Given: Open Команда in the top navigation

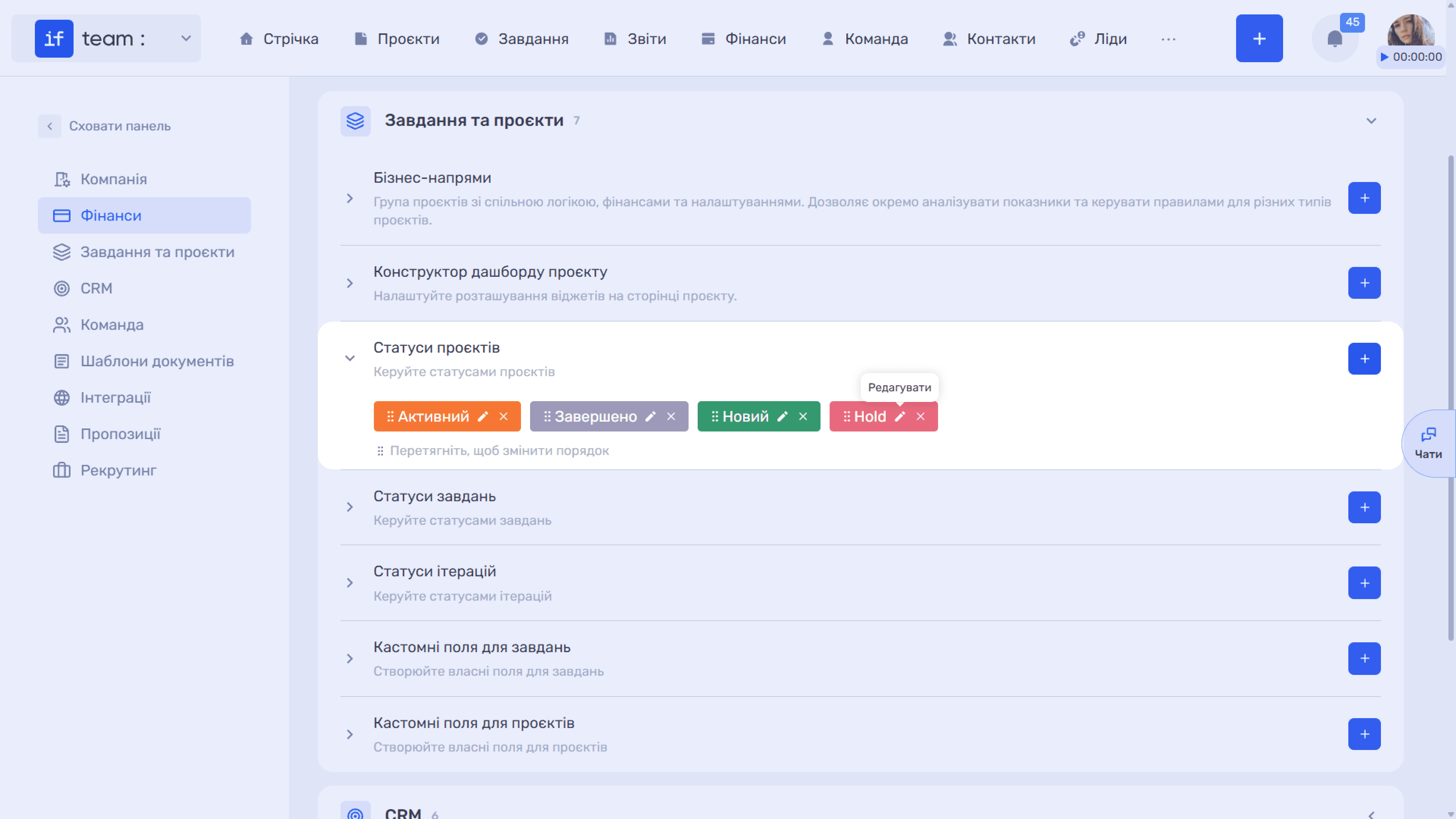Looking at the screenshot, I should (865, 38).
